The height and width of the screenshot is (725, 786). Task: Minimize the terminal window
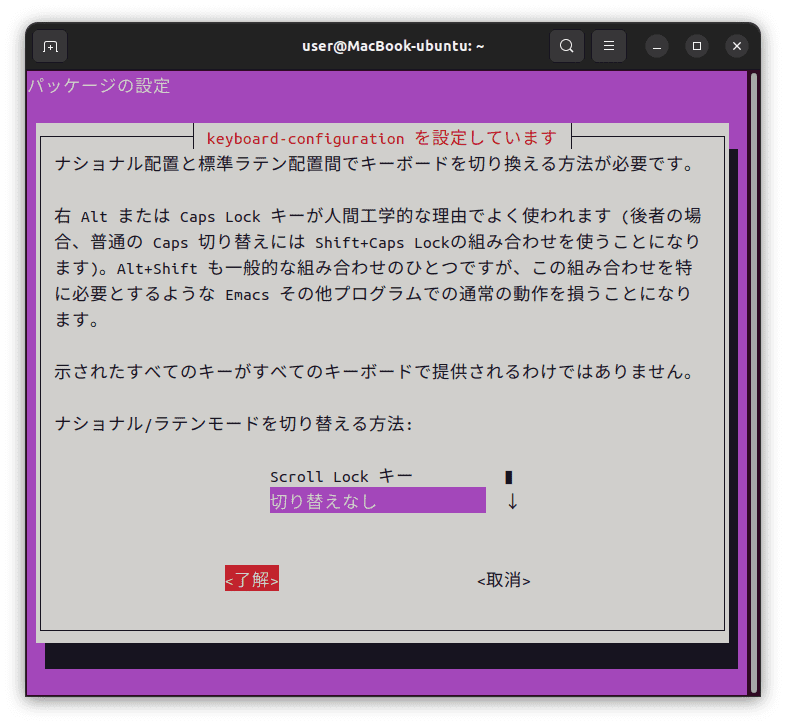pyautogui.click(x=657, y=46)
